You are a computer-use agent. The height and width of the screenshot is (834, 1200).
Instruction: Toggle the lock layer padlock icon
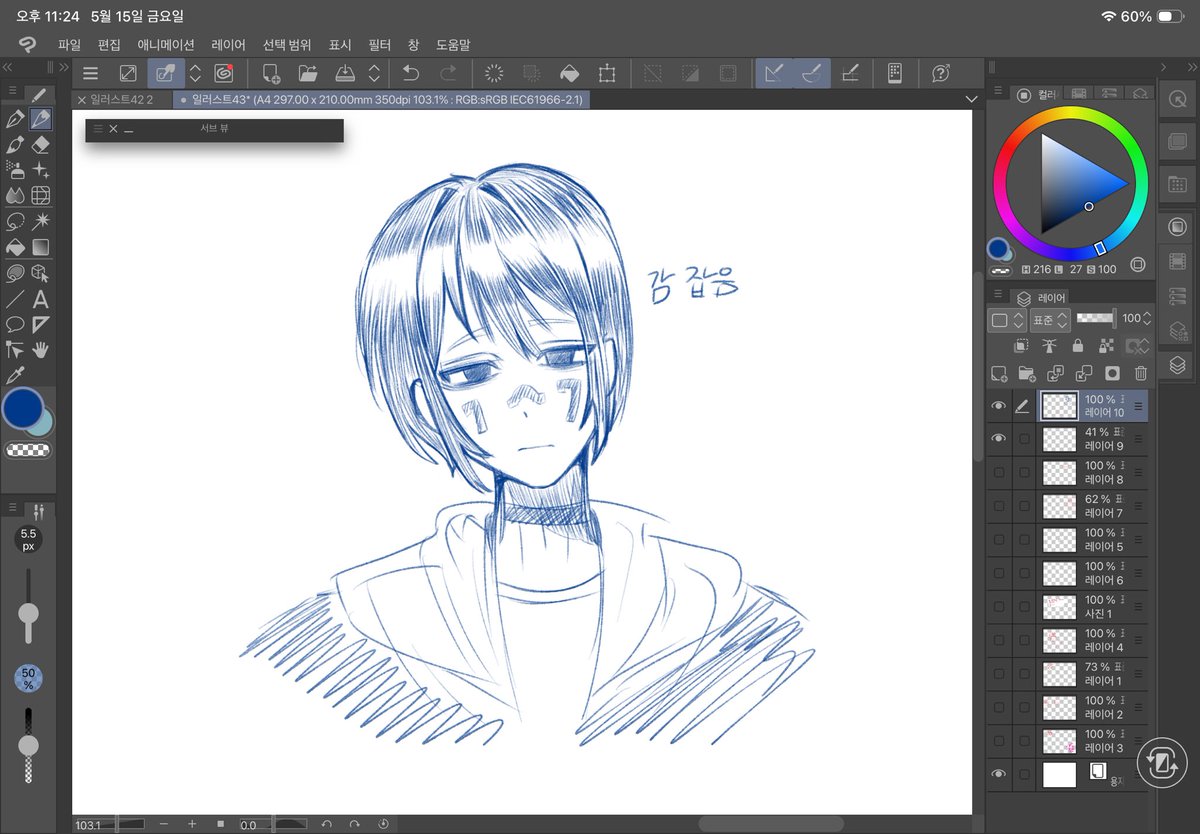(1077, 346)
